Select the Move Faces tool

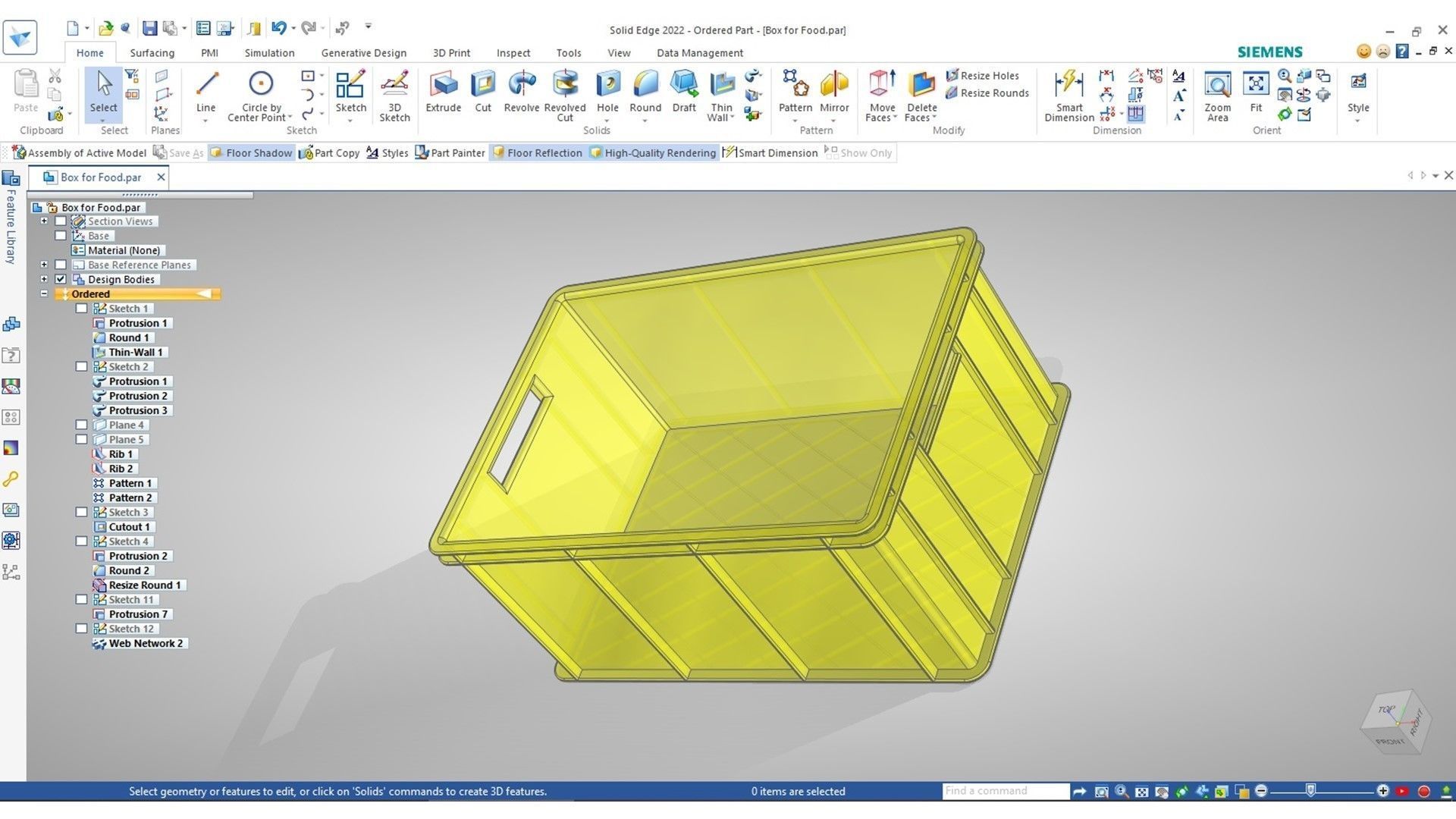pos(882,96)
